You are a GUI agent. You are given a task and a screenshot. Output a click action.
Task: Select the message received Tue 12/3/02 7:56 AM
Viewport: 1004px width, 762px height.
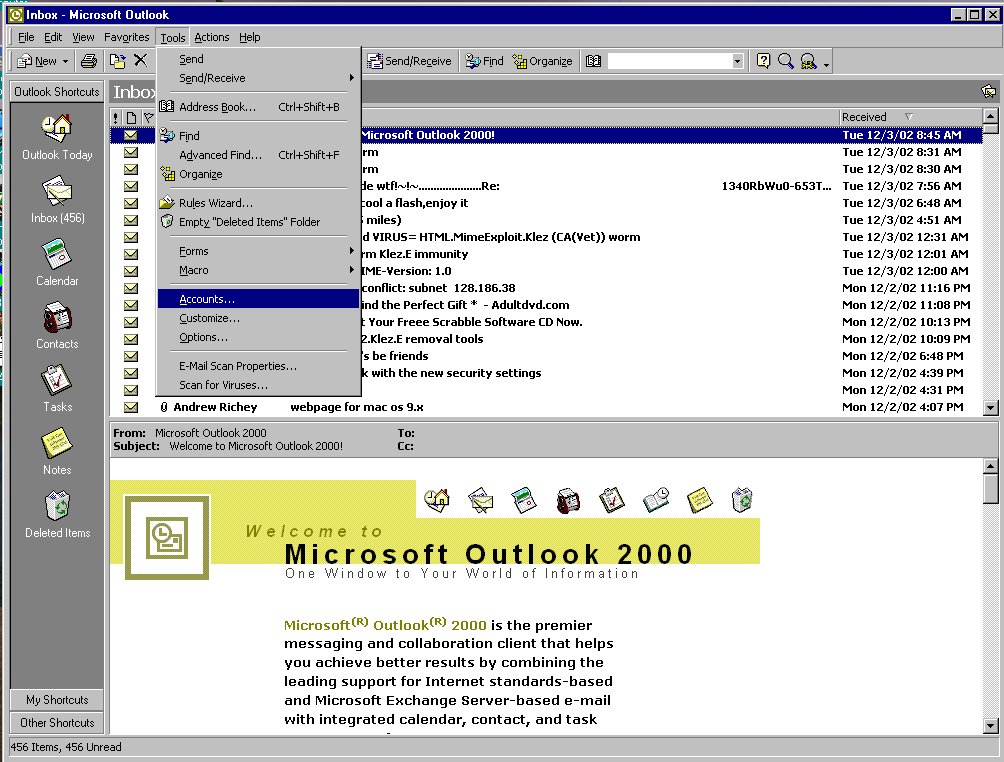[x=546, y=186]
